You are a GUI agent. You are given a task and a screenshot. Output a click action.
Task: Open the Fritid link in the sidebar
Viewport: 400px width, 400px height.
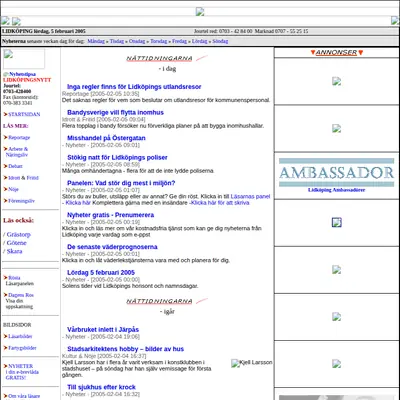pos(33,178)
